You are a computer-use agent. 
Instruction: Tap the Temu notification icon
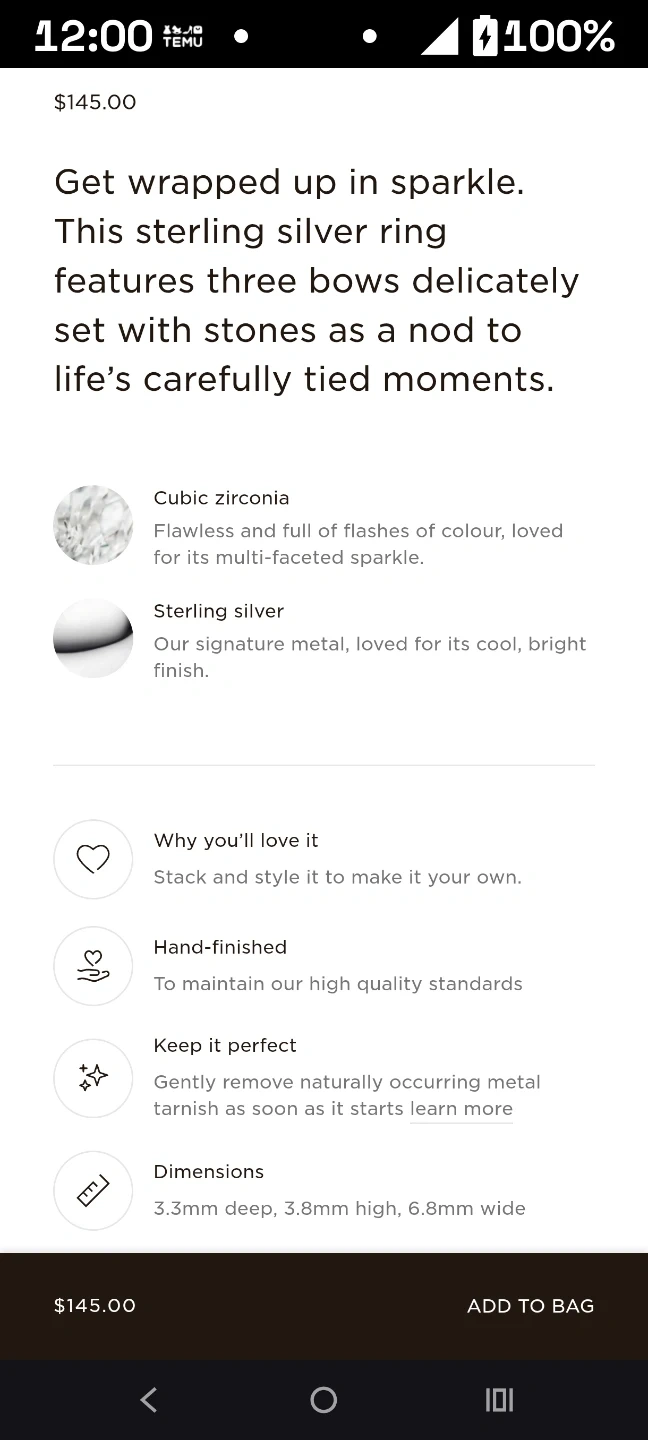182,36
